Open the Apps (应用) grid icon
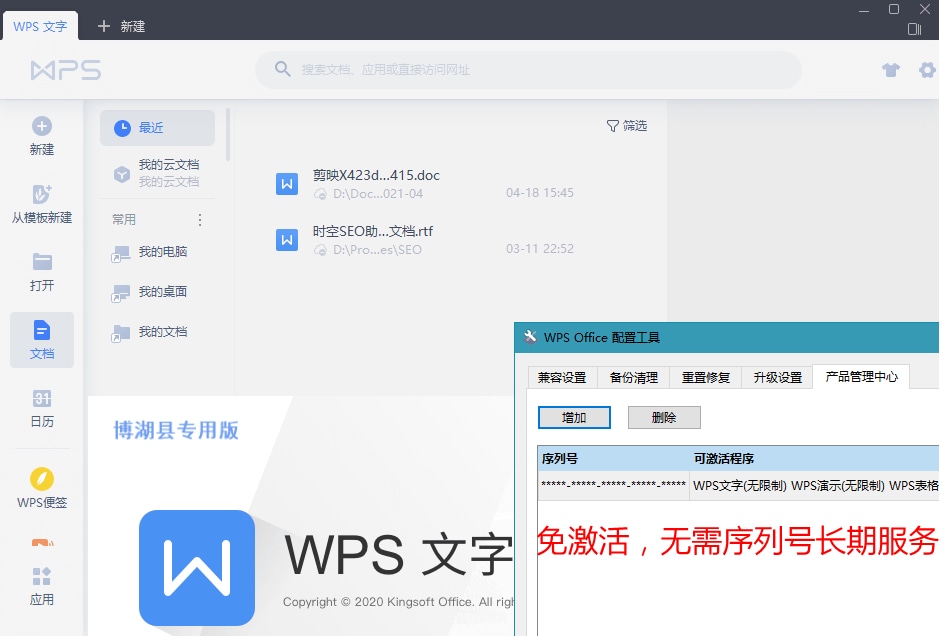This screenshot has height=636, width=949. [x=42, y=576]
